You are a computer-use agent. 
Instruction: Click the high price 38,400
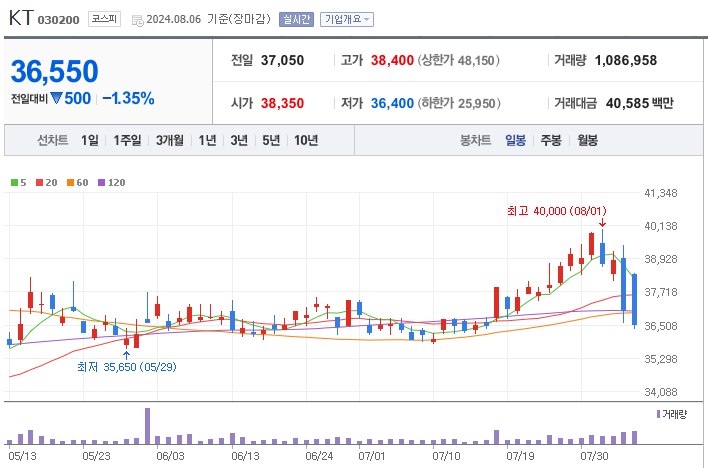click(392, 60)
